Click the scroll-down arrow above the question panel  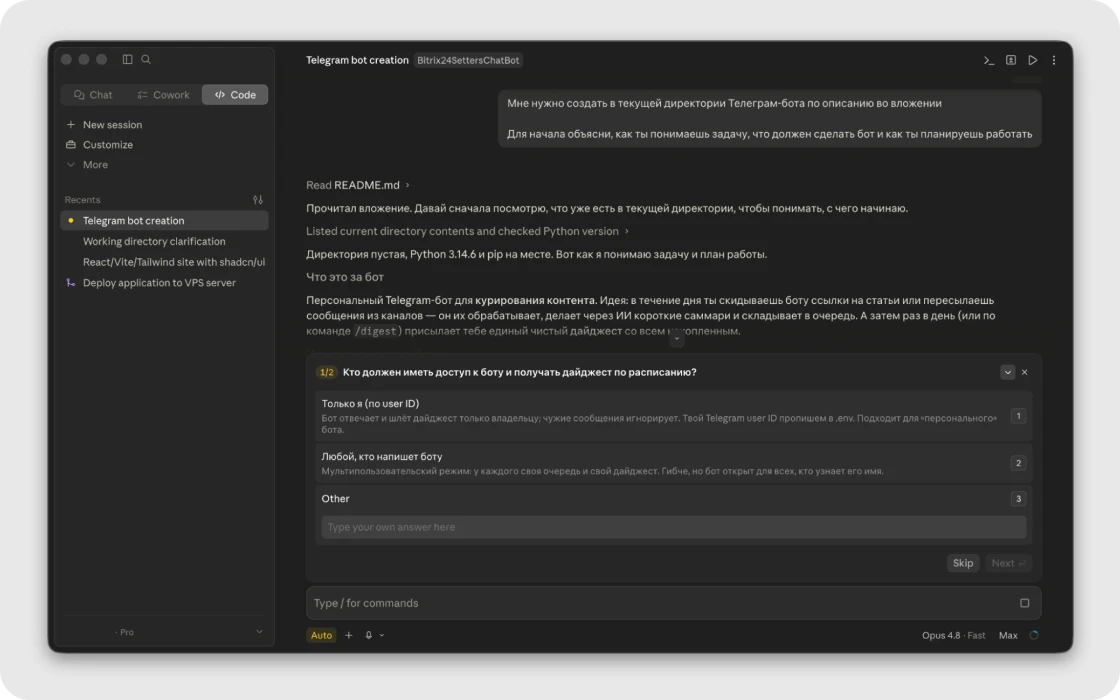[x=676, y=339]
